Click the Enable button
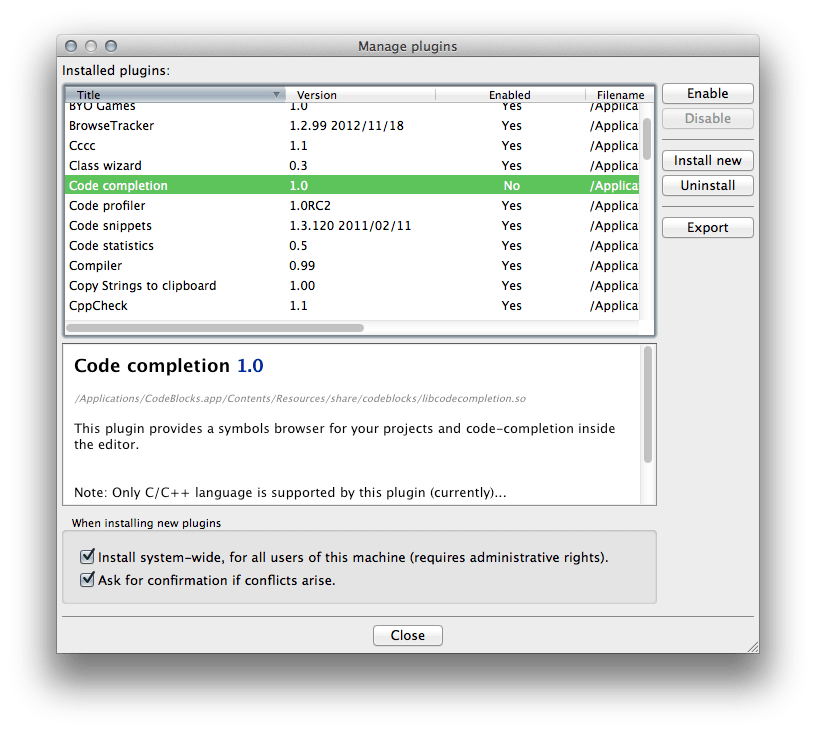This screenshot has width=816, height=732. click(707, 93)
